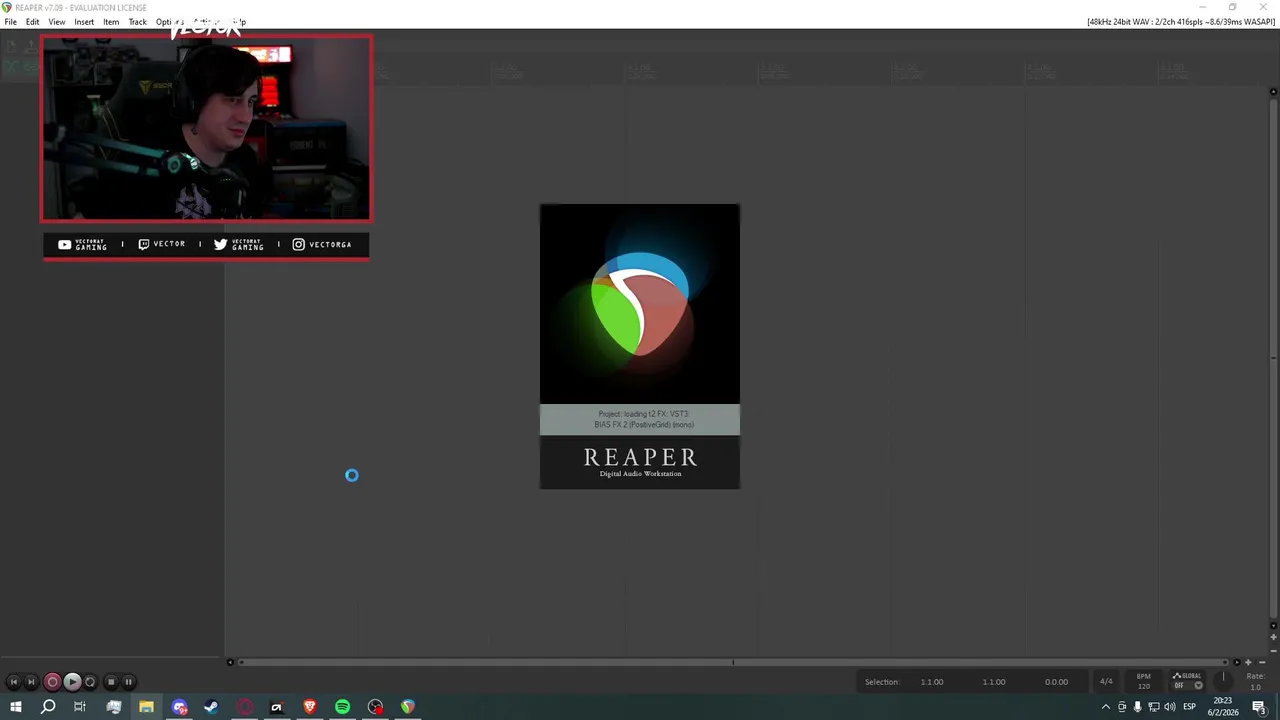1280x720 pixels.
Task: Click the microphone tray icon
Action: [x=1137, y=707]
